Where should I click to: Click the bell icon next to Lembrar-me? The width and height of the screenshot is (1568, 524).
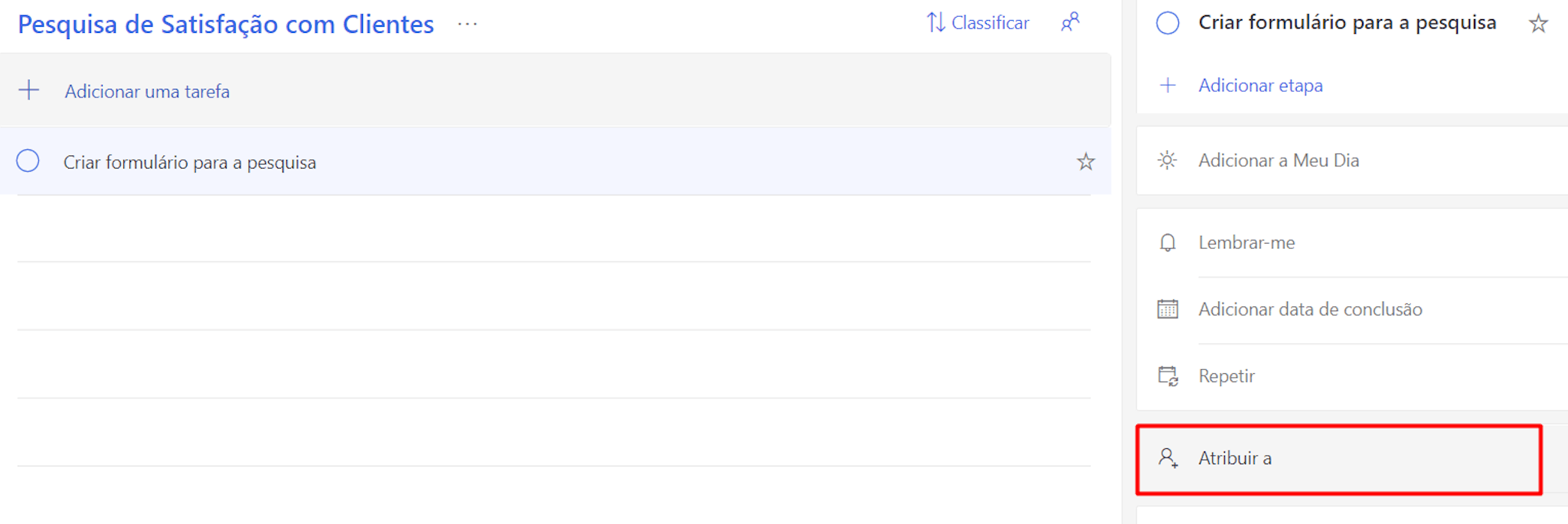pyautogui.click(x=1167, y=242)
